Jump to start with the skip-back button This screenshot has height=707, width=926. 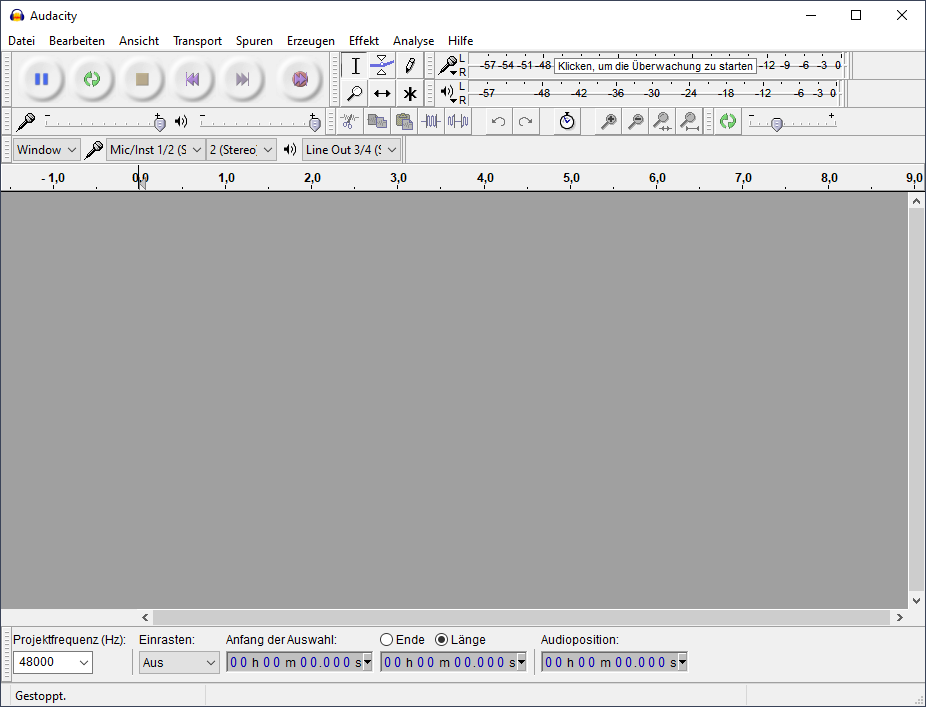point(192,79)
